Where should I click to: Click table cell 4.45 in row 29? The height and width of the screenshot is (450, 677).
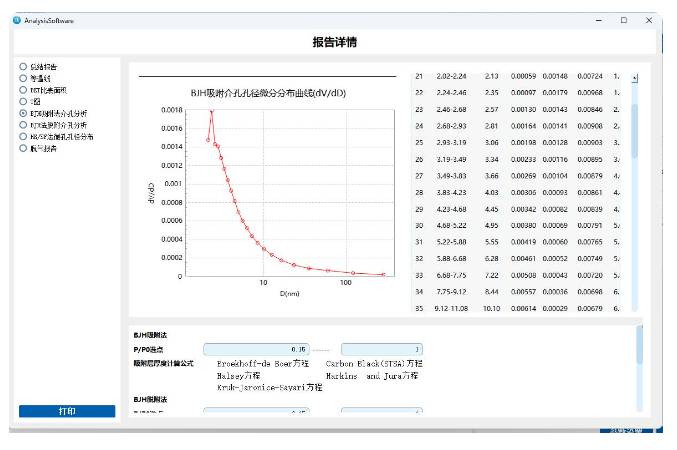491,209
